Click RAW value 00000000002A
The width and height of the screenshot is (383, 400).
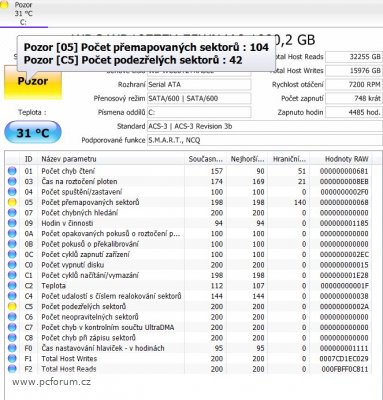tap(344, 307)
